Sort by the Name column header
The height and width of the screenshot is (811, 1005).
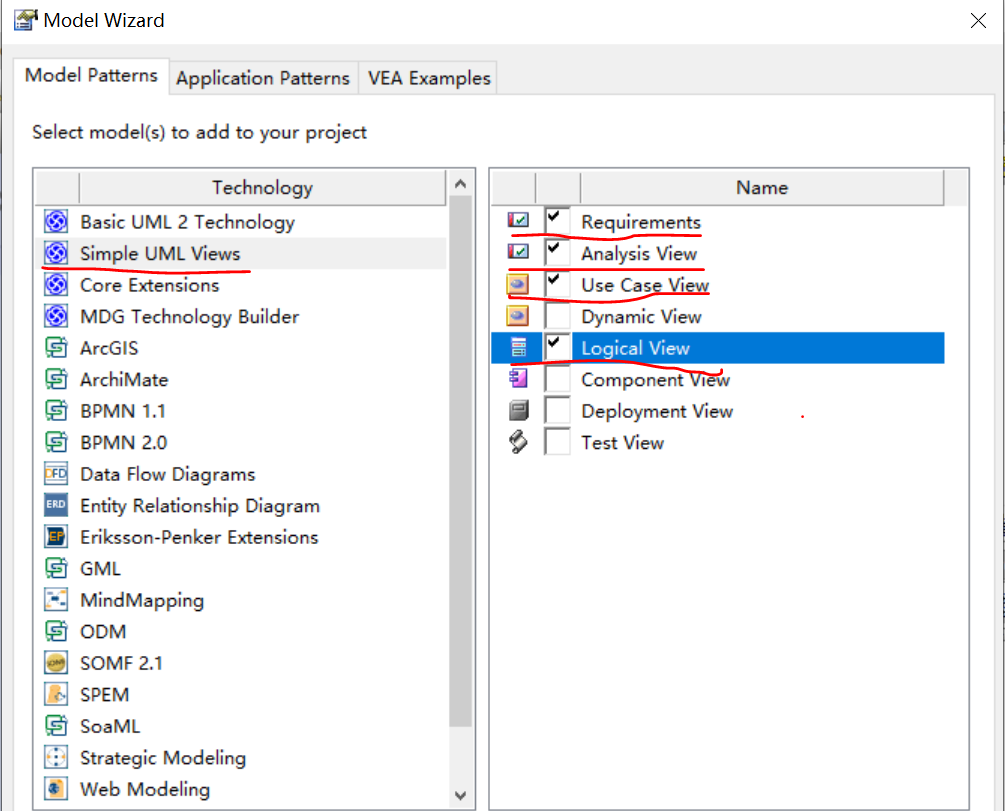click(761, 187)
